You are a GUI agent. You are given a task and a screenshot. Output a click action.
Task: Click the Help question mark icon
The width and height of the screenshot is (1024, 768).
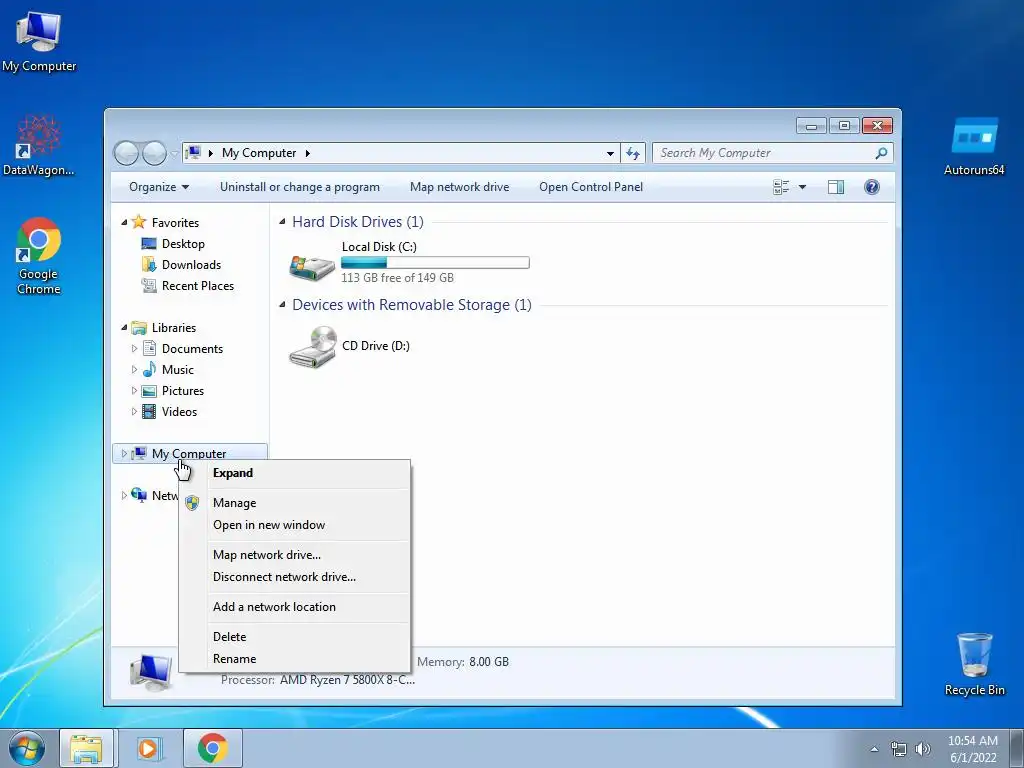[x=871, y=187]
